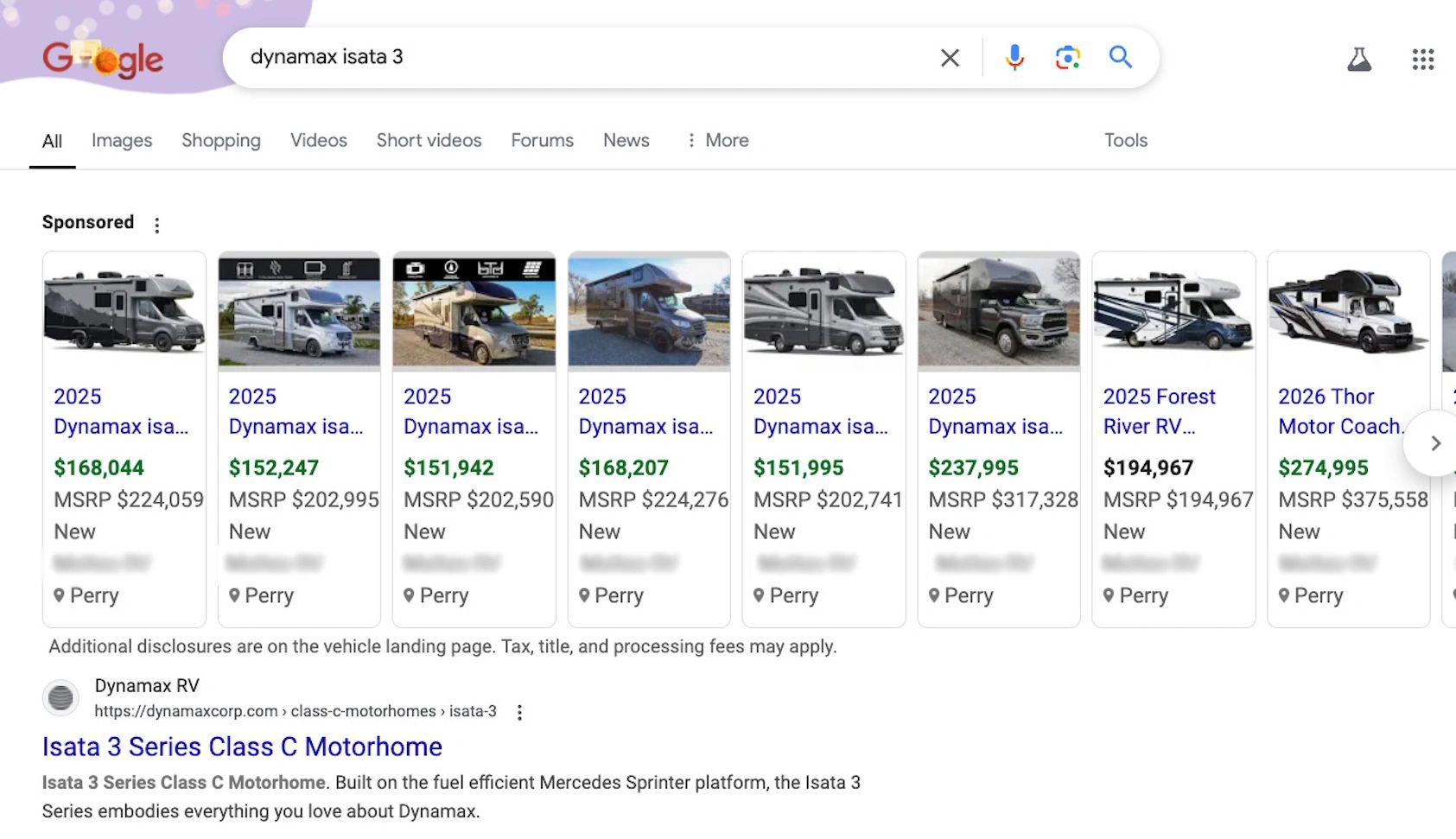Click the $168,207 price
The height and width of the screenshot is (839, 1456).
point(624,468)
